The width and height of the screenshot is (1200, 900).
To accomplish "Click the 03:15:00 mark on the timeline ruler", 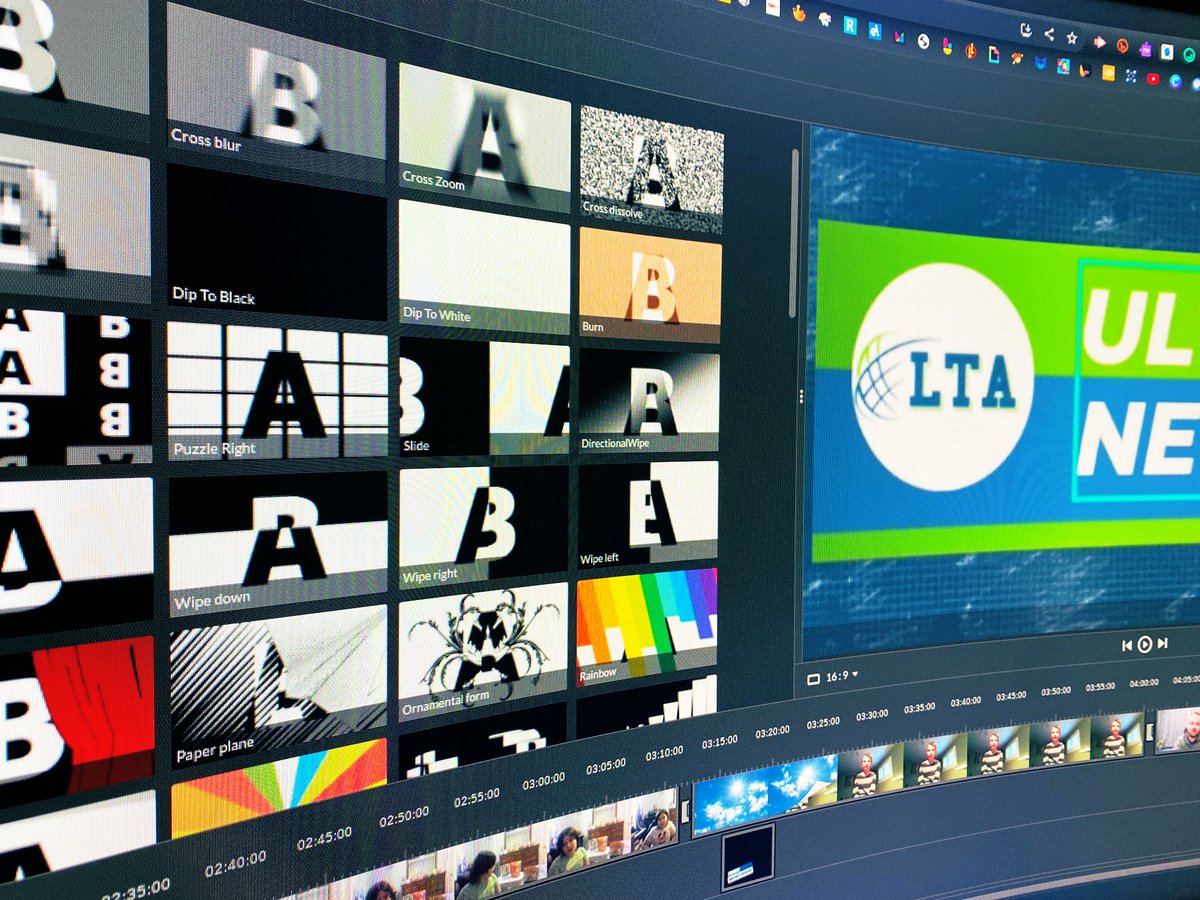I will [719, 740].
